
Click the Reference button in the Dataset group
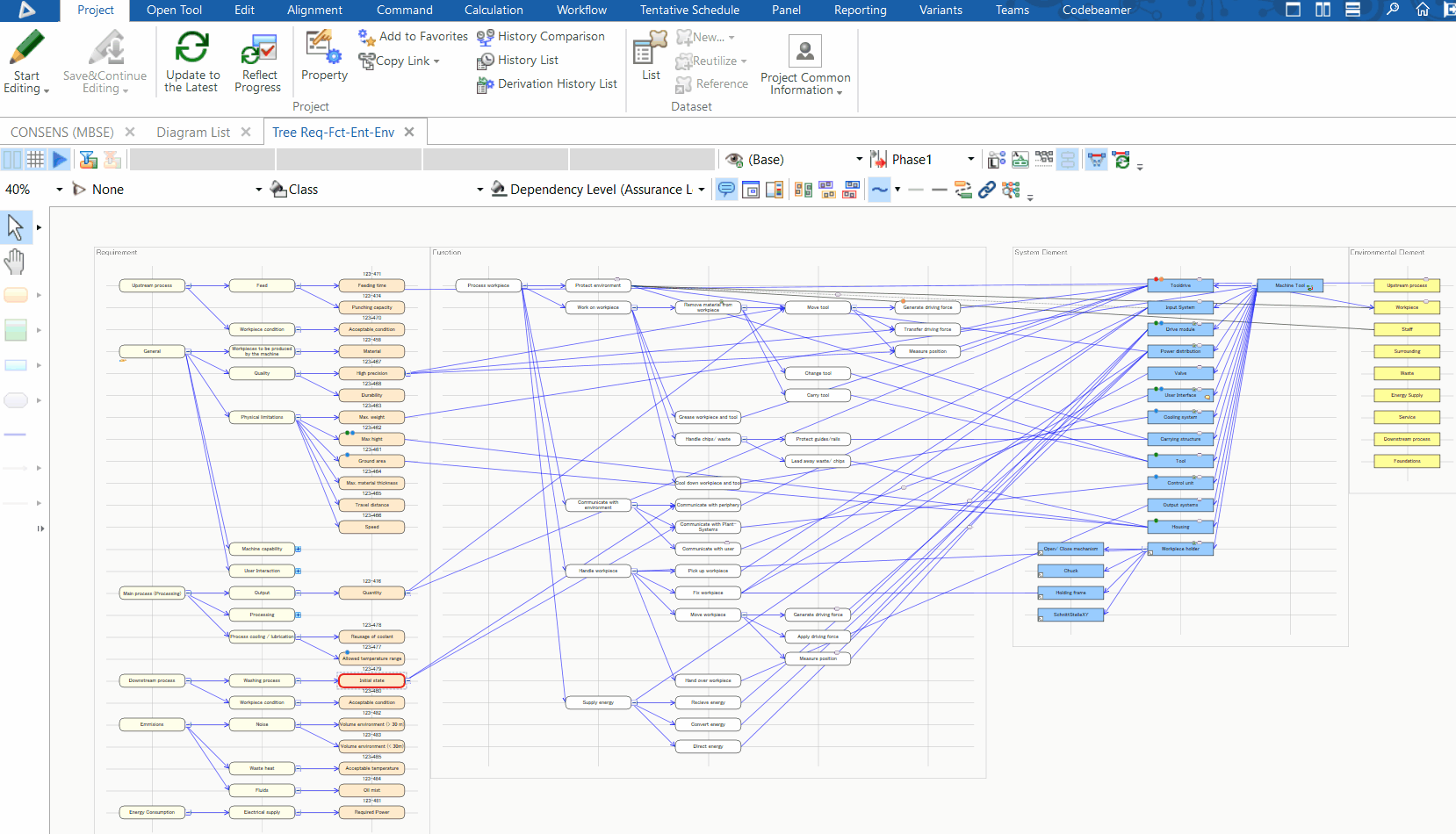[711, 84]
